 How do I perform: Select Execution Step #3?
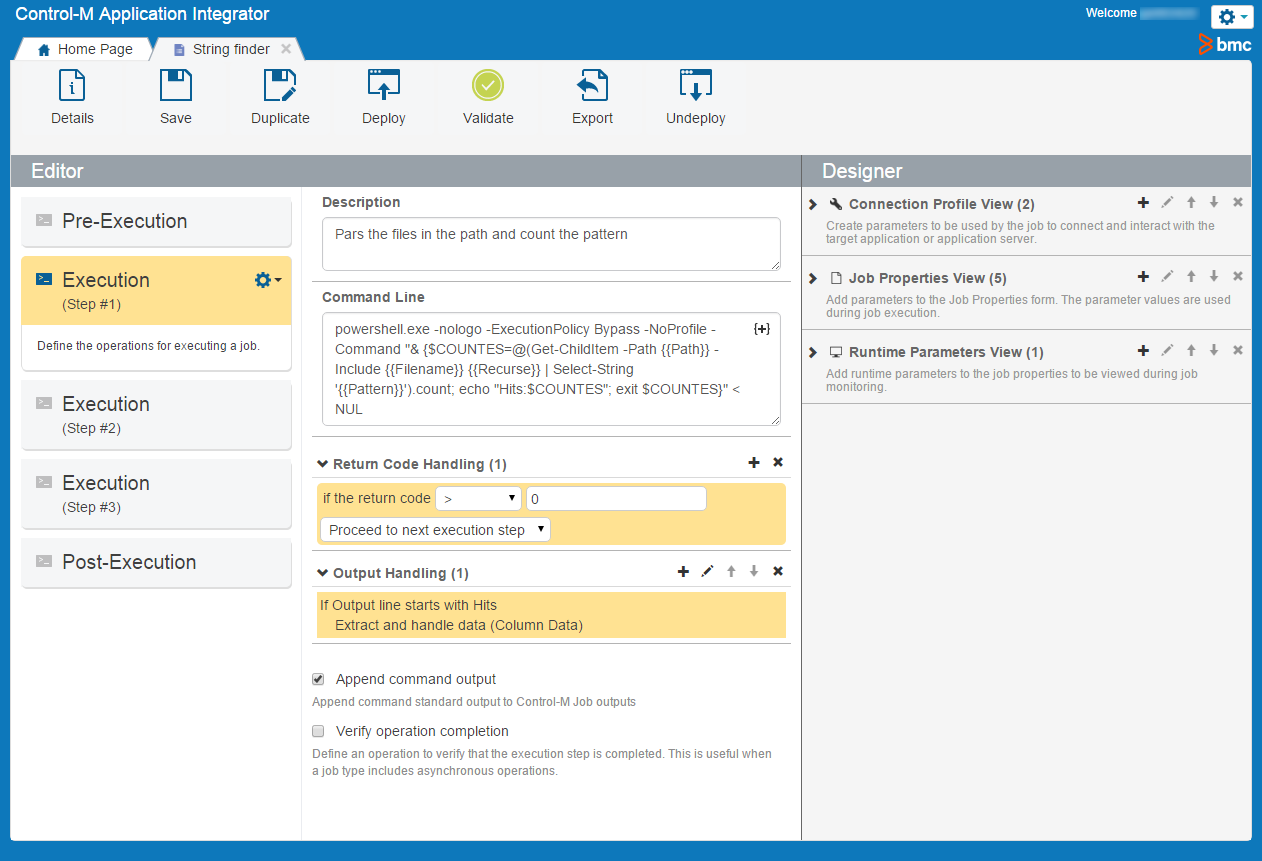(156, 494)
